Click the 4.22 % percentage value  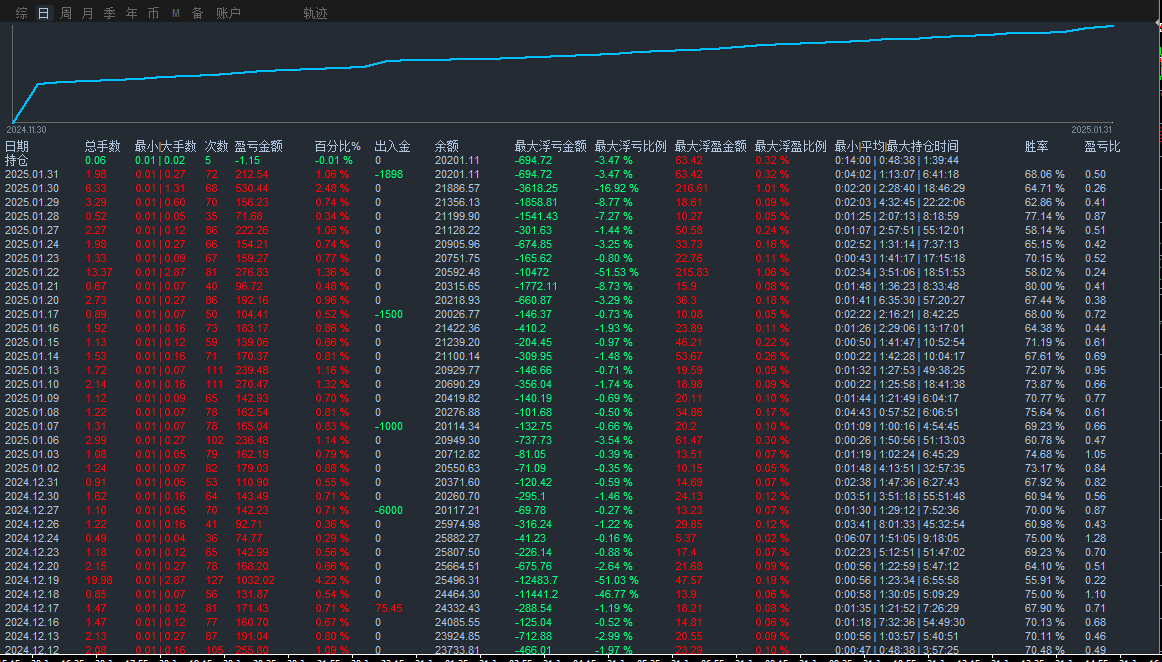[x=332, y=580]
